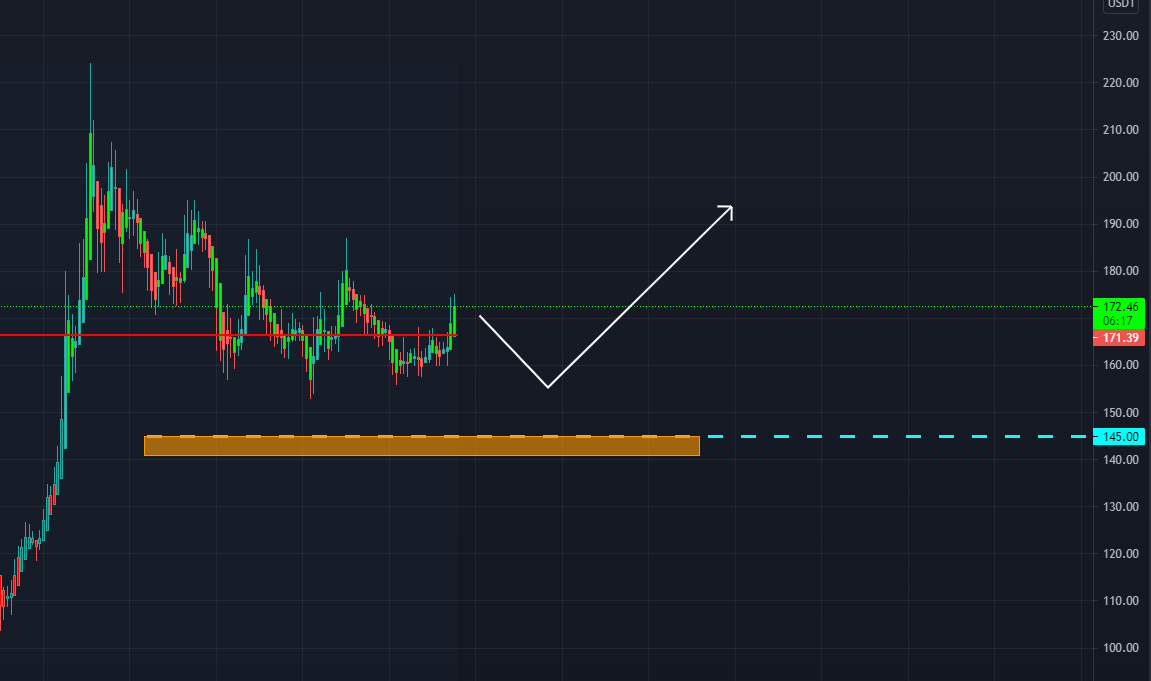The width and height of the screenshot is (1151, 681).
Task: Select the orange support zone rectangle
Action: (420, 446)
